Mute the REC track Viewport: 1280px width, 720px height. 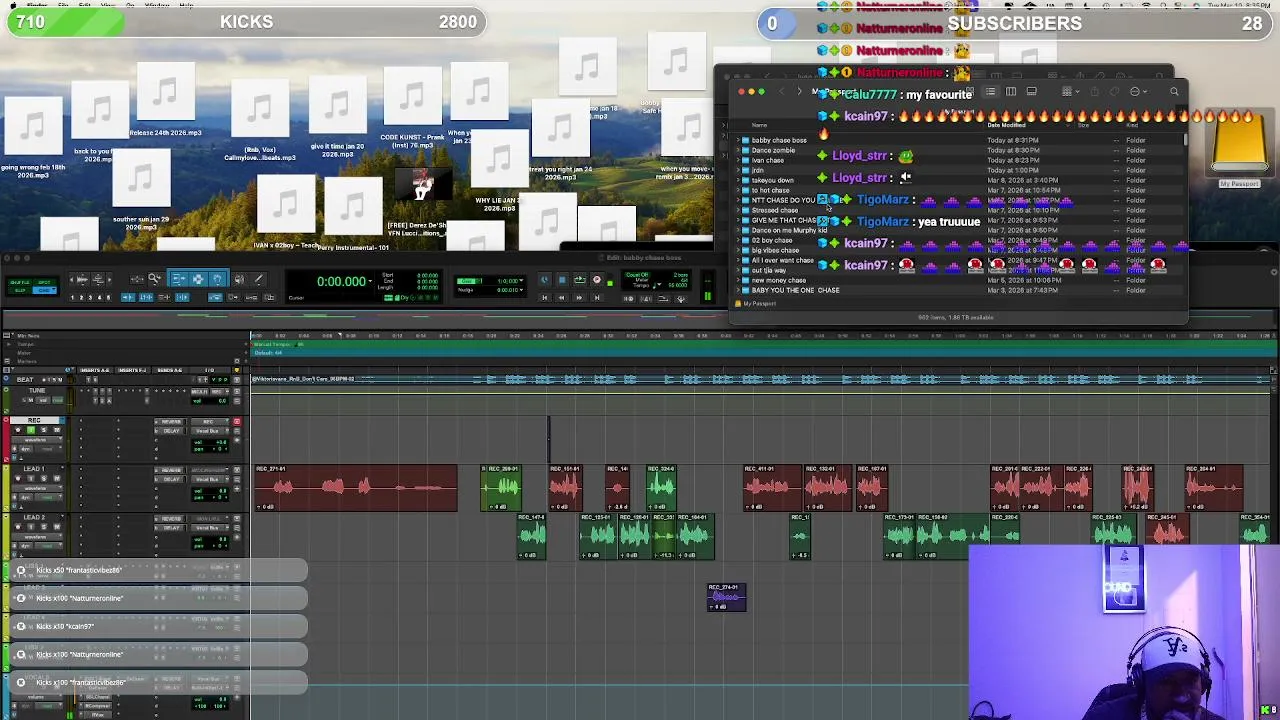(x=57, y=430)
